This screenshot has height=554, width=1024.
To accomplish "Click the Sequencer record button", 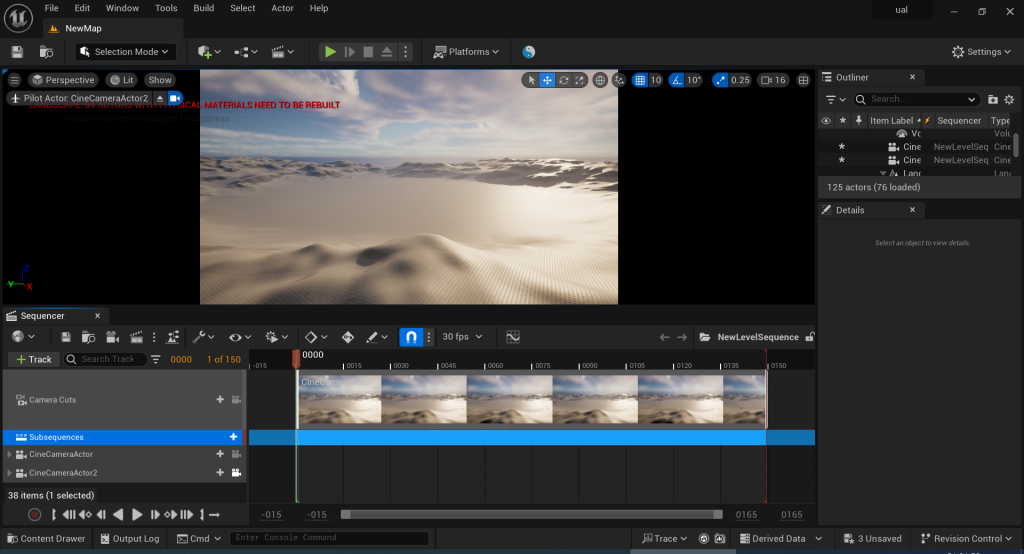I will coord(34,515).
